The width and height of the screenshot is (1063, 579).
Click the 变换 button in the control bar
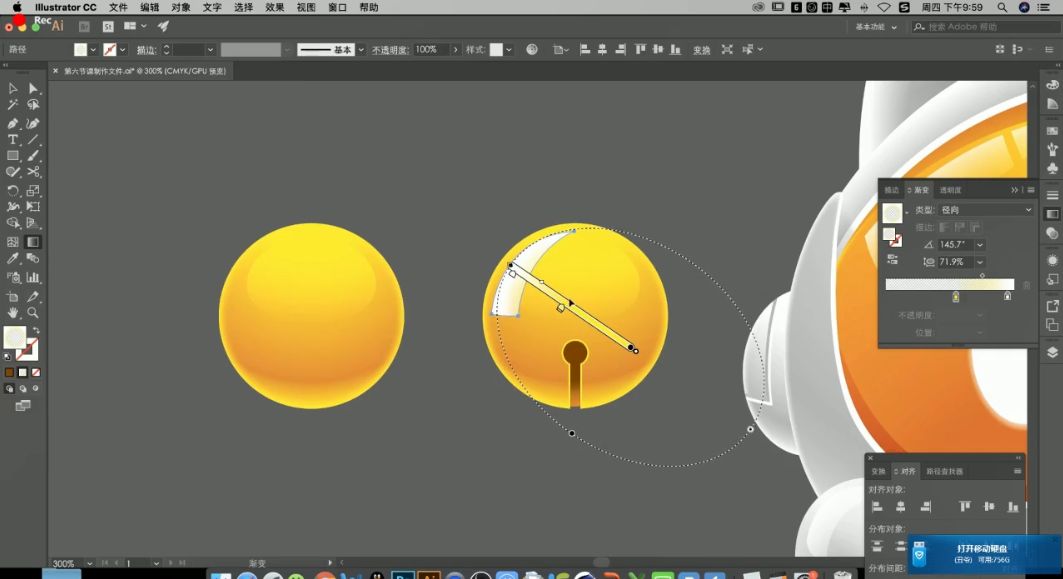702,50
